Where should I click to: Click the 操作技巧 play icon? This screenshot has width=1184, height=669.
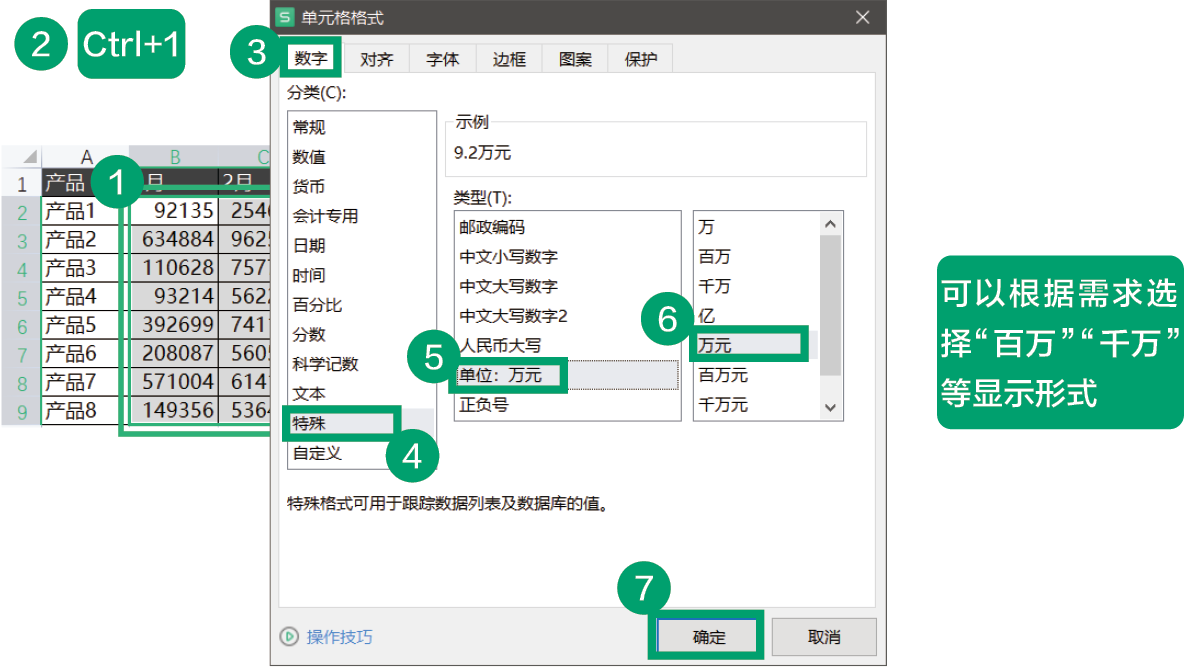pos(289,637)
